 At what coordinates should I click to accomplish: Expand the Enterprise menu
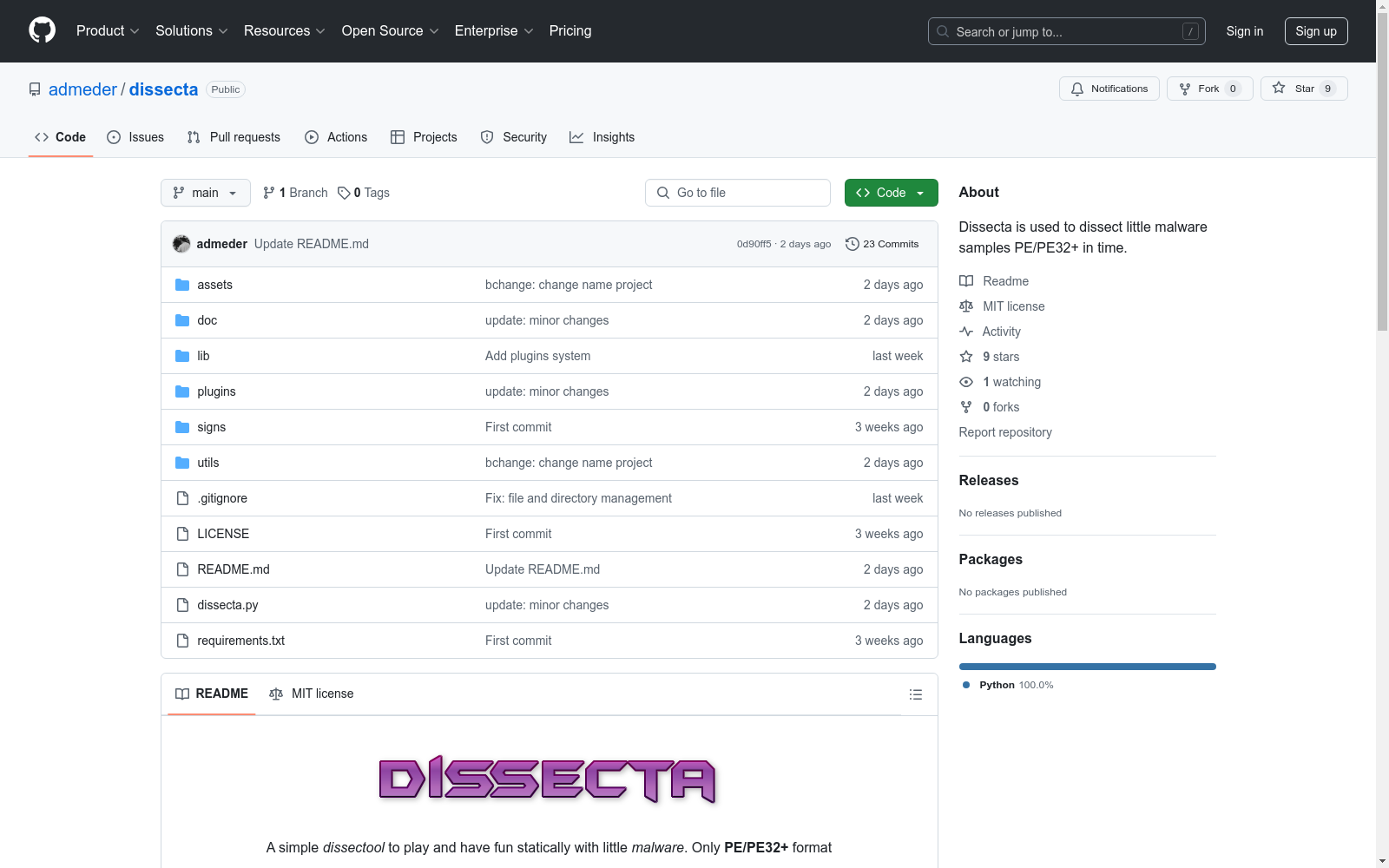coord(494,30)
